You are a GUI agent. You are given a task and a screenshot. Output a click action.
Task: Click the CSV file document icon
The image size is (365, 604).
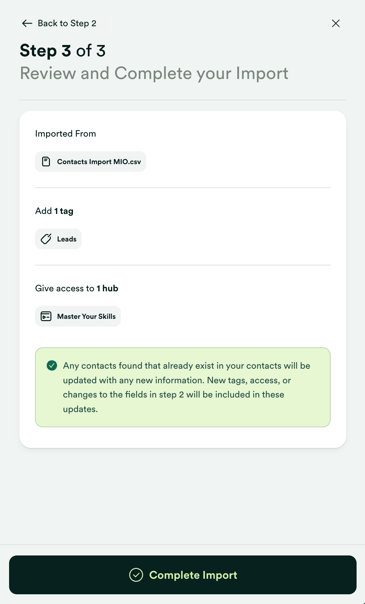46,162
